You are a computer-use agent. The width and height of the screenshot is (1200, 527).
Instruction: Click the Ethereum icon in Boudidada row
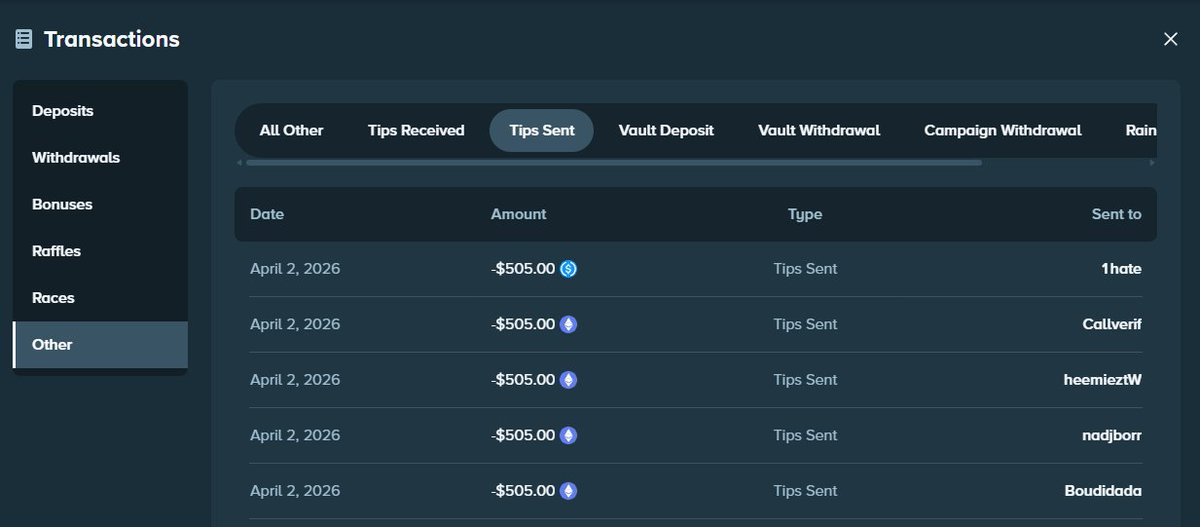(x=568, y=491)
